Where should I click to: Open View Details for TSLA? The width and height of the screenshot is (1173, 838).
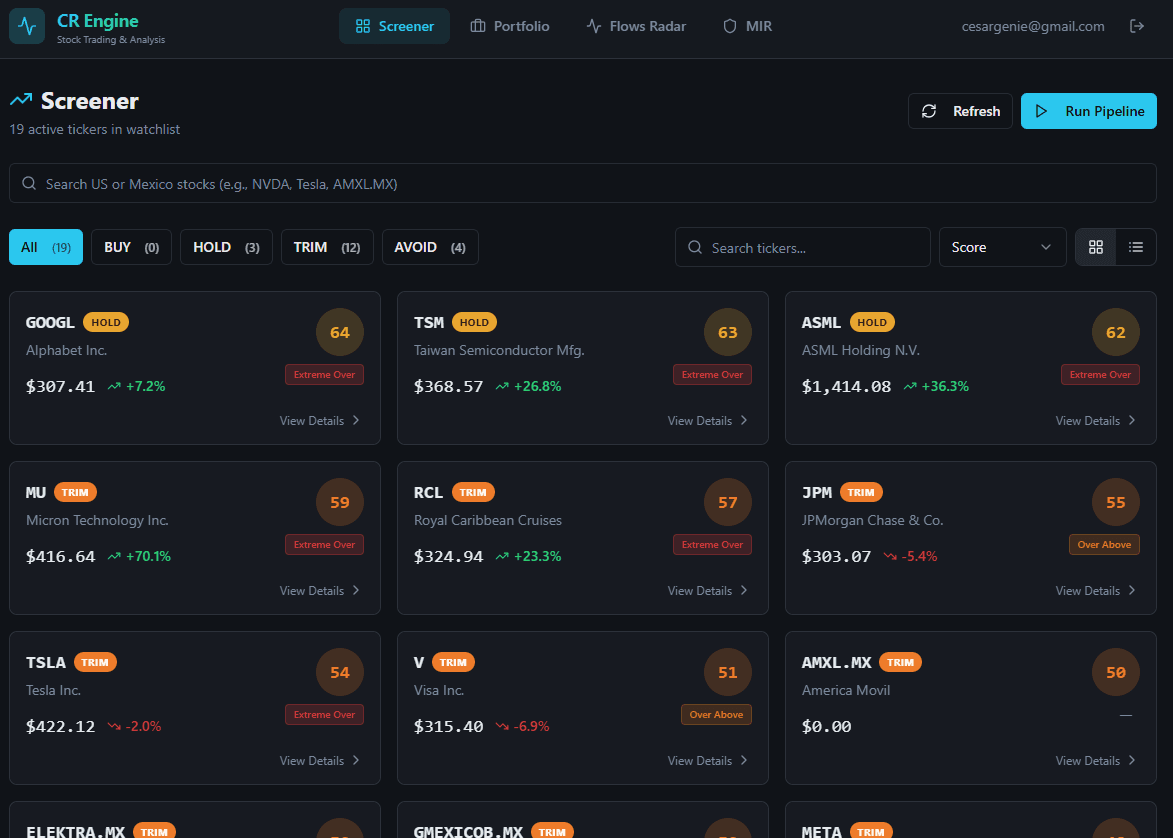point(320,760)
